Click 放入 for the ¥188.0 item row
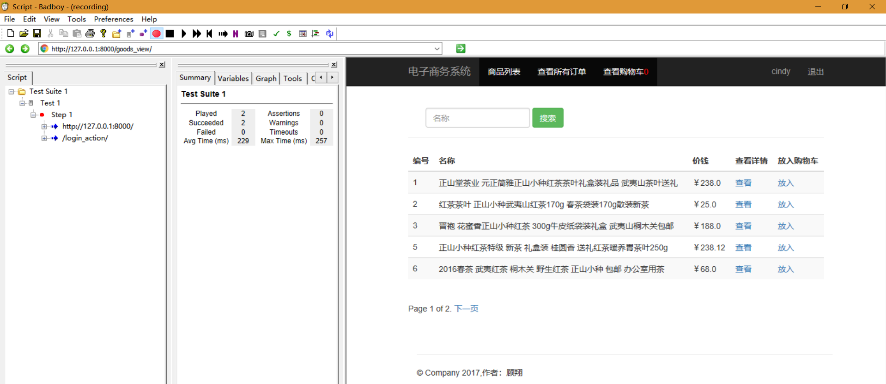The image size is (886, 384). coord(785,226)
